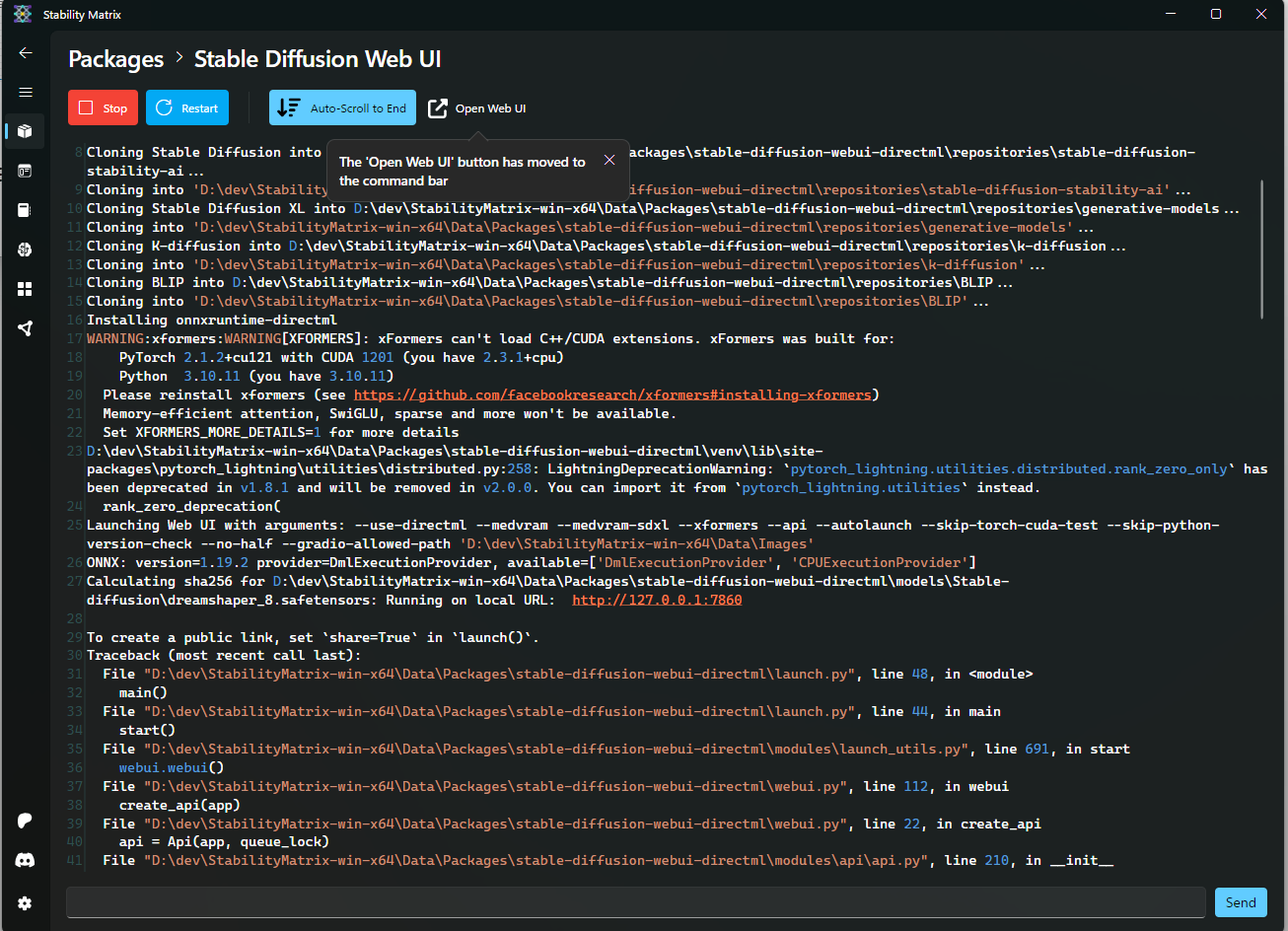This screenshot has width=1288, height=931.
Task: Select the Packages box icon in sidebar
Action: tap(26, 131)
